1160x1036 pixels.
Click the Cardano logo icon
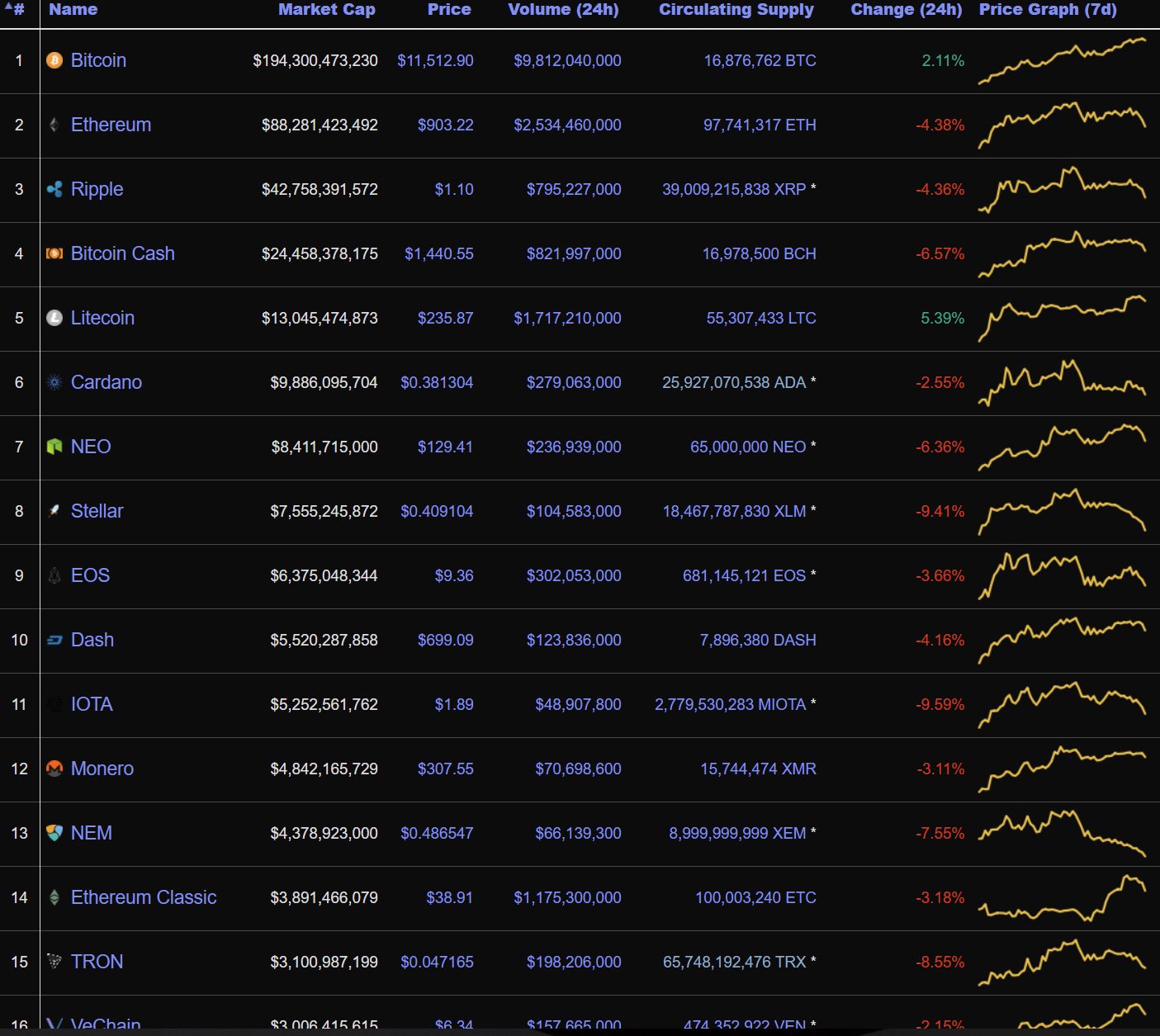[54, 382]
